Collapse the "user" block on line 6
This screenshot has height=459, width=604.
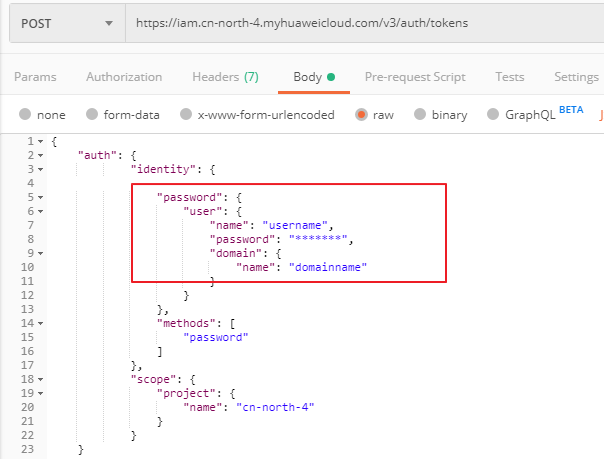pos(40,211)
